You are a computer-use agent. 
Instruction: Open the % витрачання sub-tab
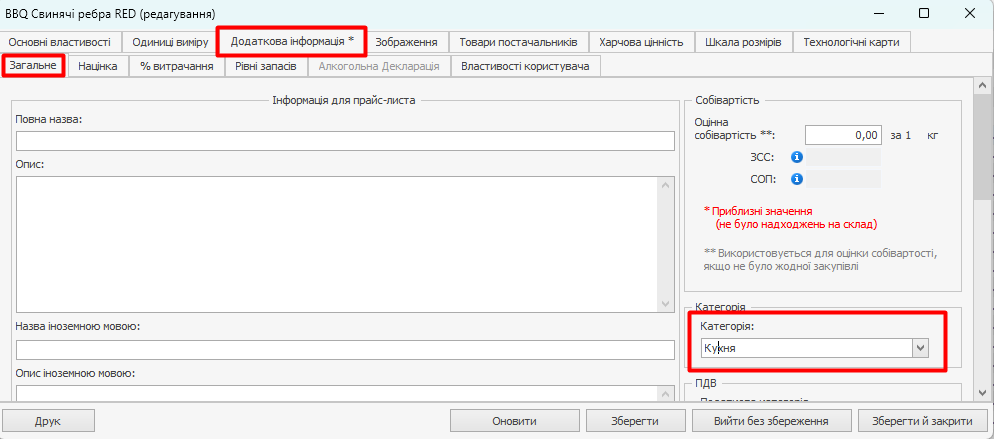tap(176, 66)
